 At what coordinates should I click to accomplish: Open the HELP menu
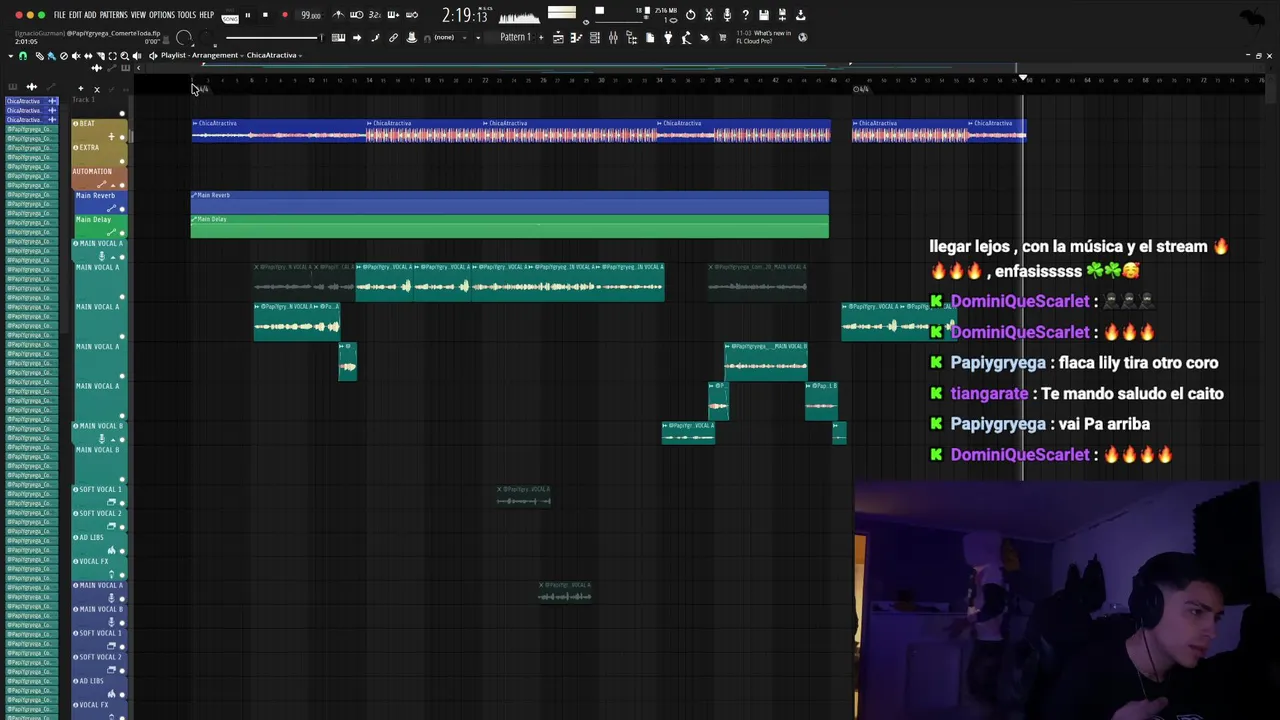tap(206, 15)
